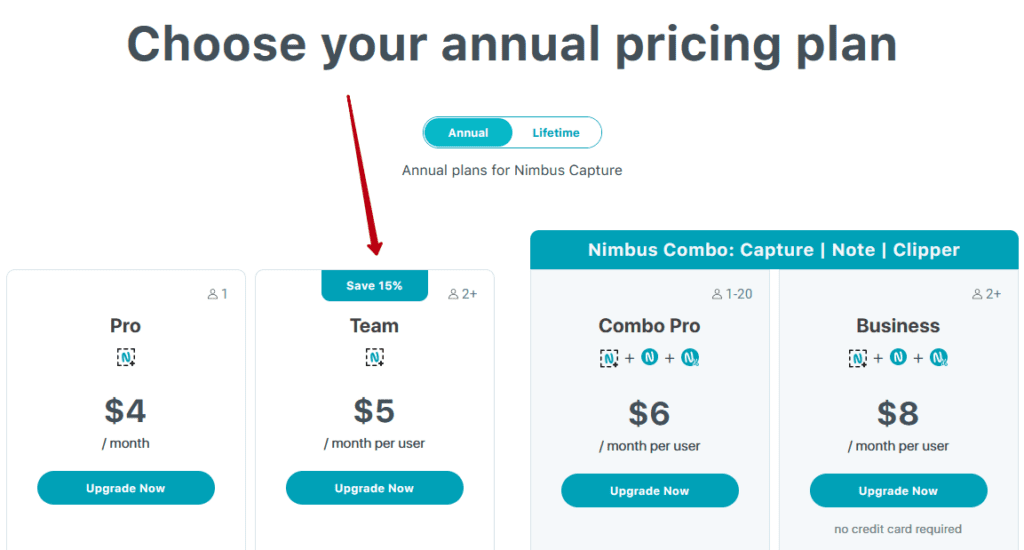Upgrade to the Pro plan
This screenshot has width=1024, height=550.
point(126,488)
